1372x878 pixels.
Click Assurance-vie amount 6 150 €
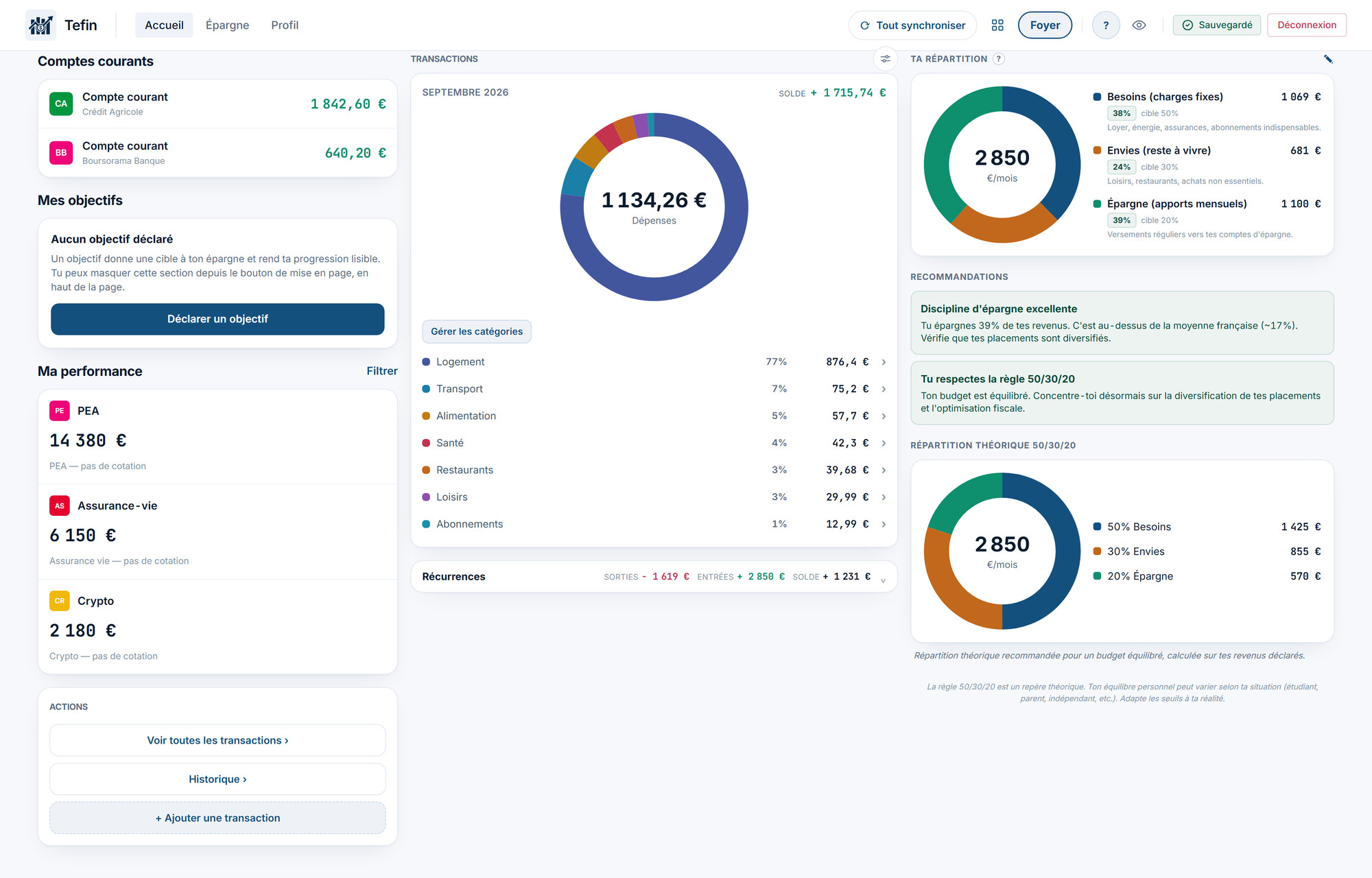(83, 535)
